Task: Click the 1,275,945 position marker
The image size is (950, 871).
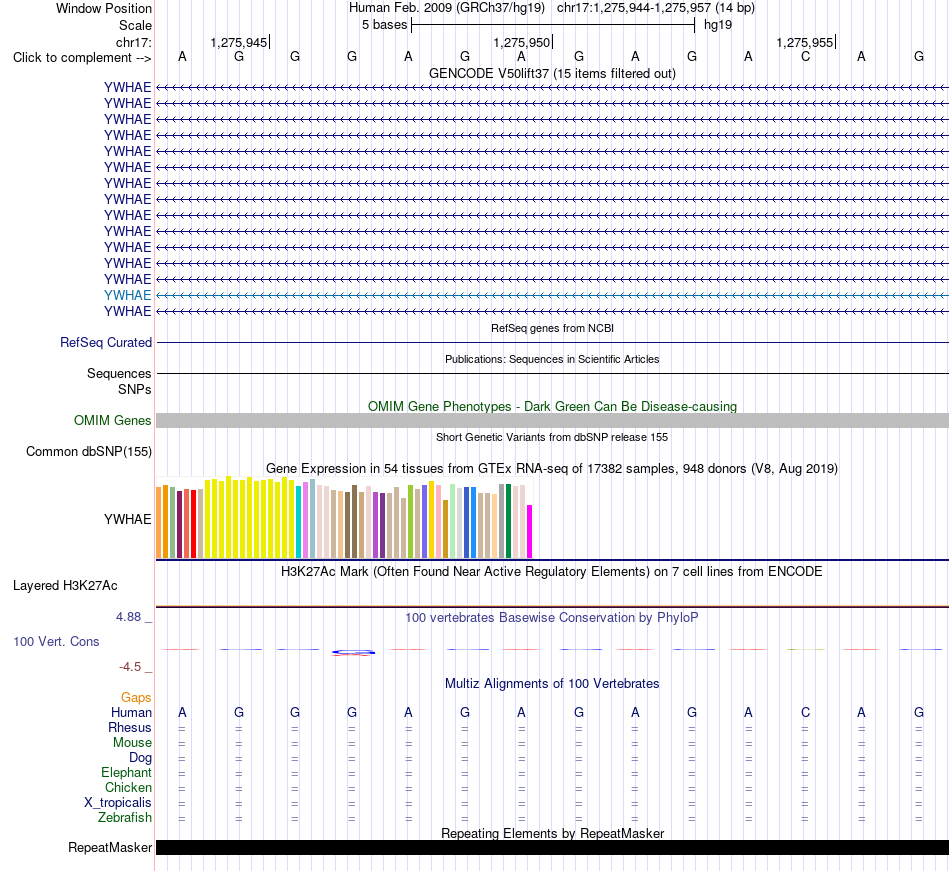Action: [x=240, y=42]
